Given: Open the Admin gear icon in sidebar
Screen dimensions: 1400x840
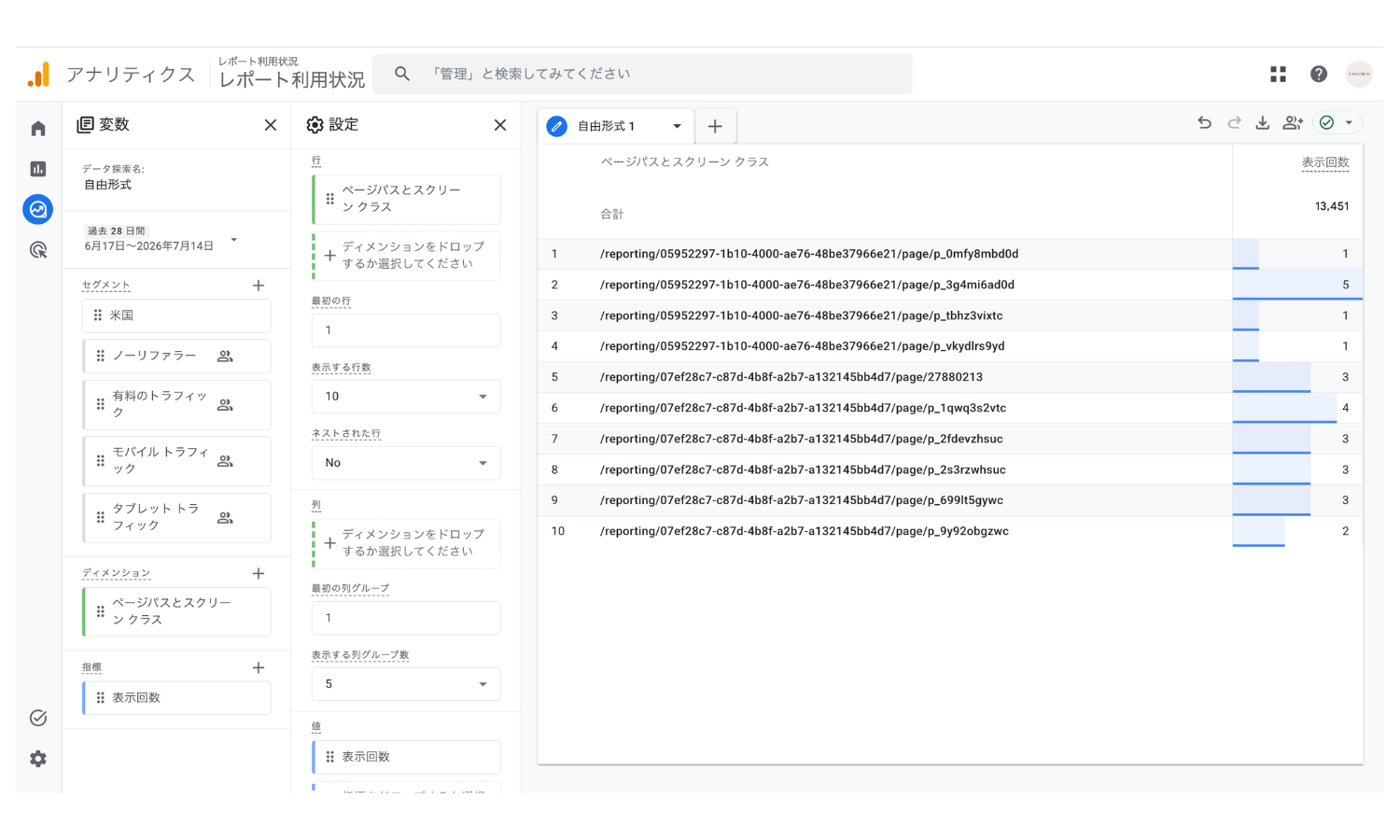Looking at the screenshot, I should (x=38, y=759).
